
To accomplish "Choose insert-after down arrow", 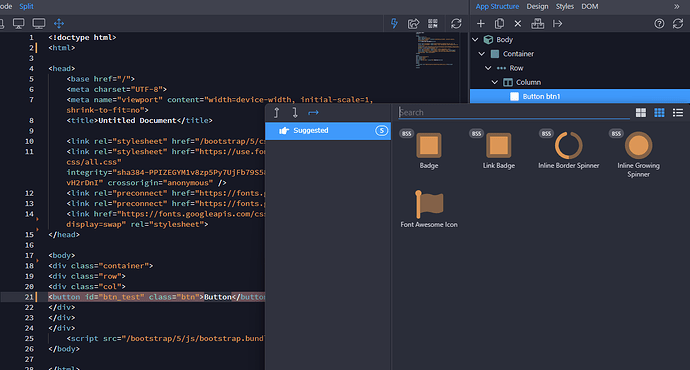I will point(295,113).
